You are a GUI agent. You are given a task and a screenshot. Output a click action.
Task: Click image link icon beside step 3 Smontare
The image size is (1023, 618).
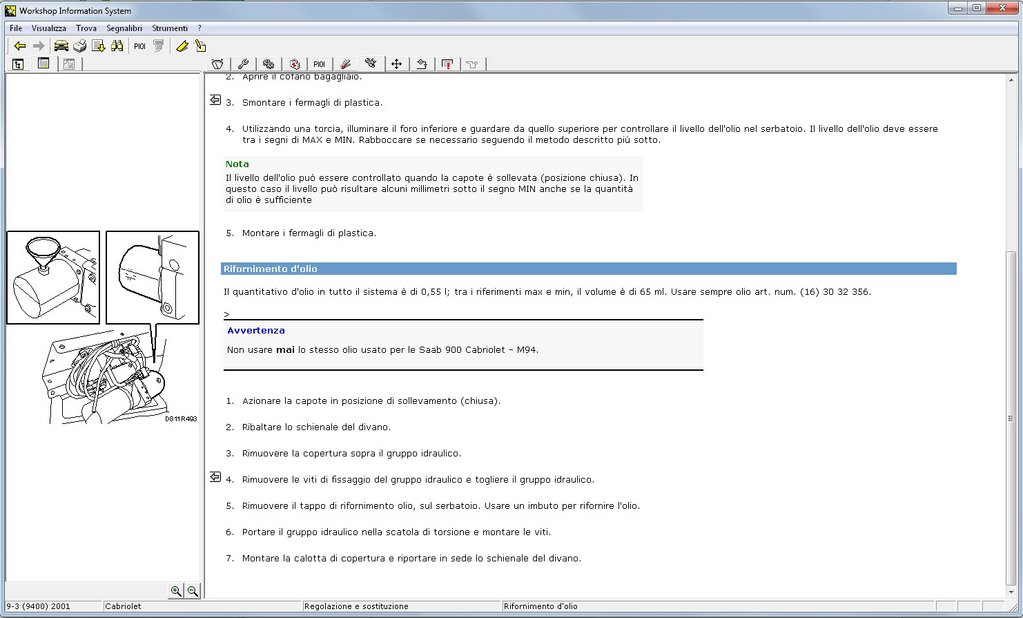[x=215, y=100]
